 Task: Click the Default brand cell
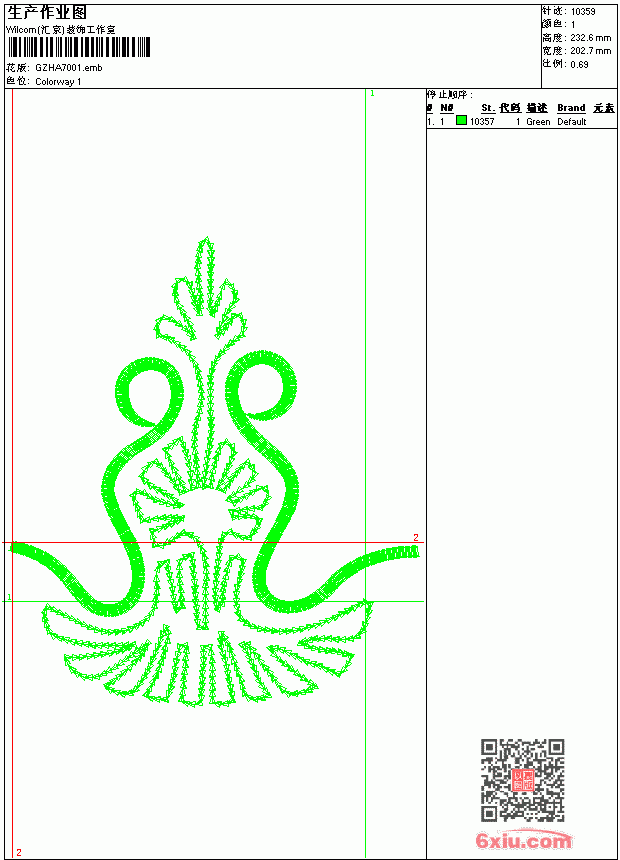(572, 122)
